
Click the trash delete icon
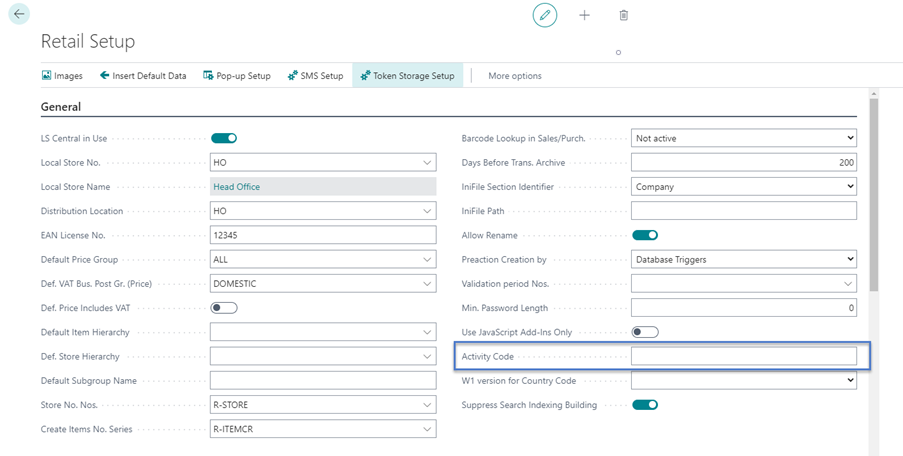624,15
